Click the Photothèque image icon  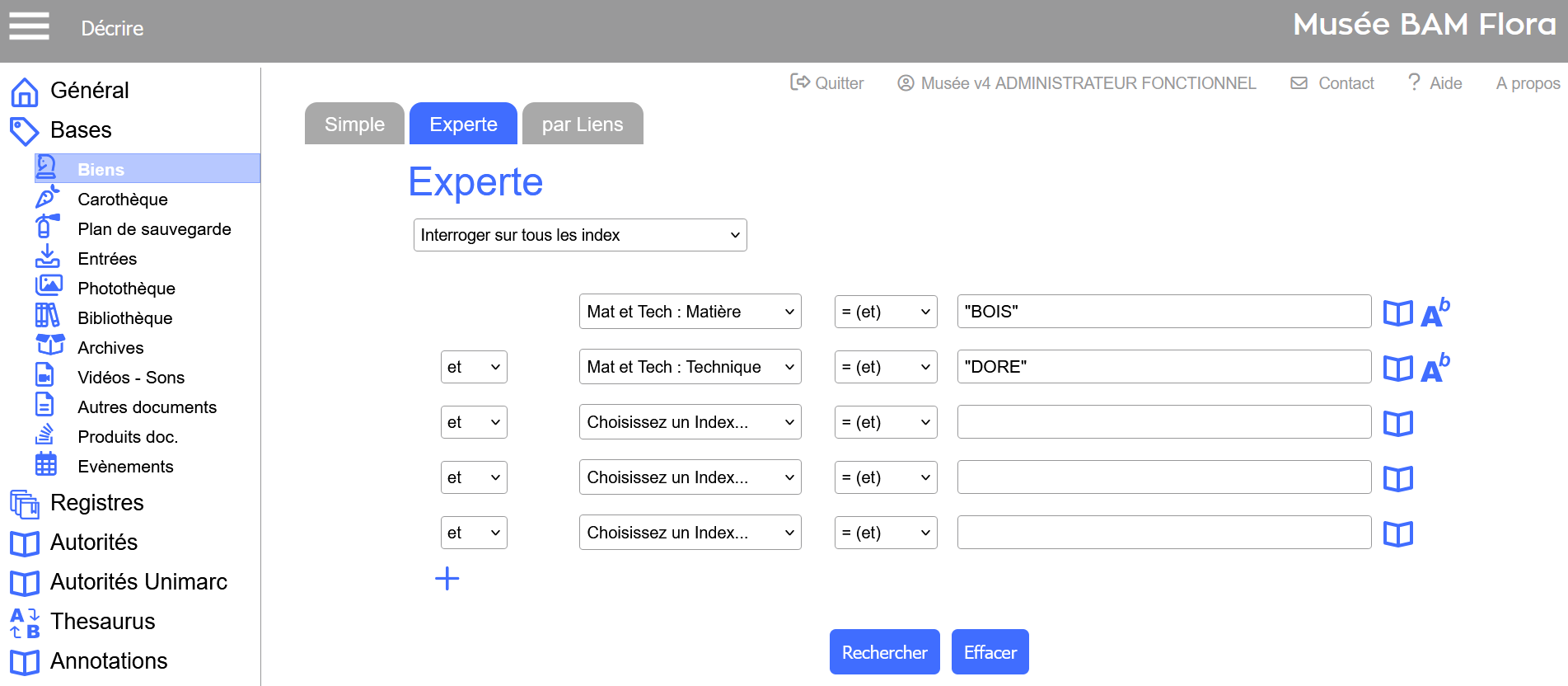[x=48, y=286]
